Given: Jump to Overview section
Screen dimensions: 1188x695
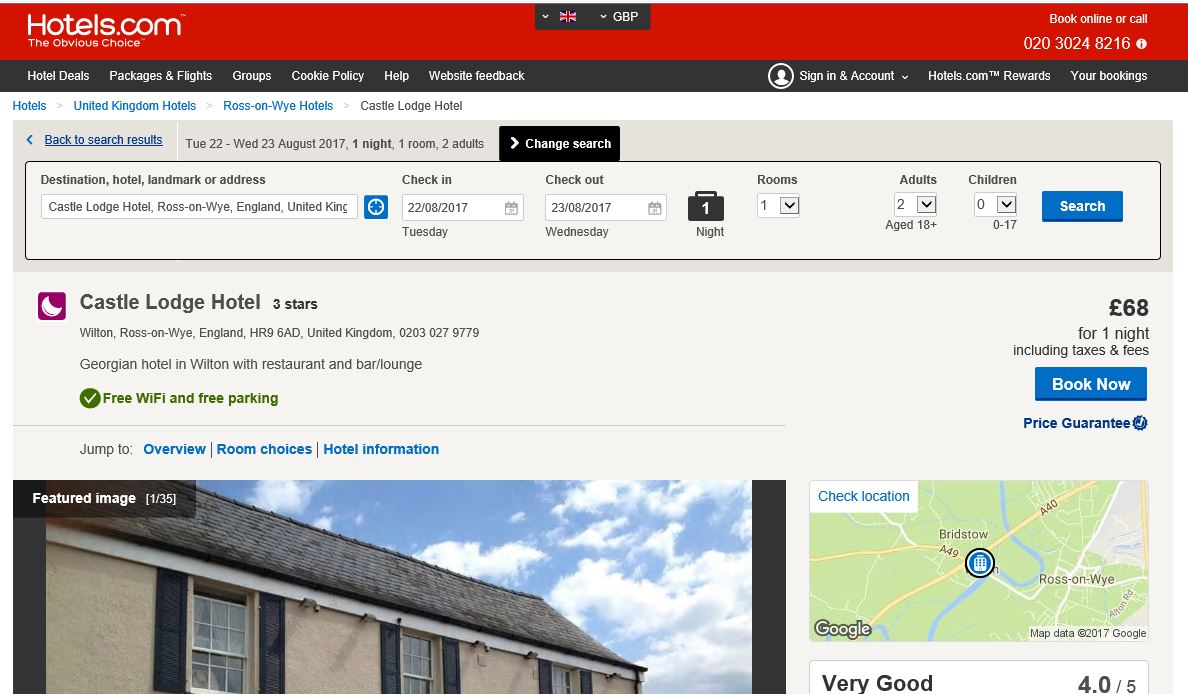Looking at the screenshot, I should 174,449.
